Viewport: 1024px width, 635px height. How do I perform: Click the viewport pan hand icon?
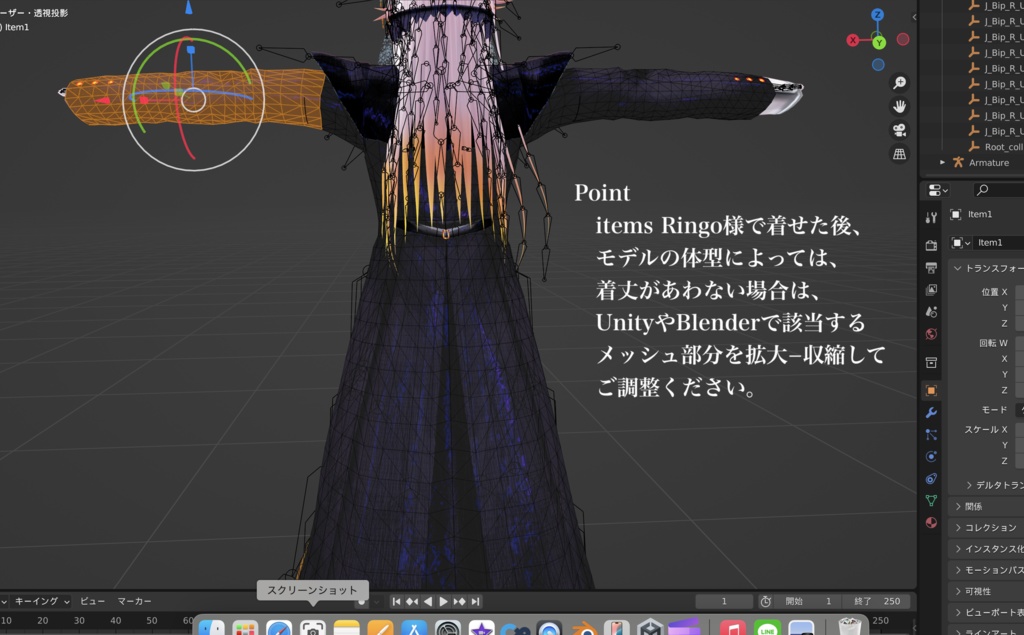click(x=899, y=106)
